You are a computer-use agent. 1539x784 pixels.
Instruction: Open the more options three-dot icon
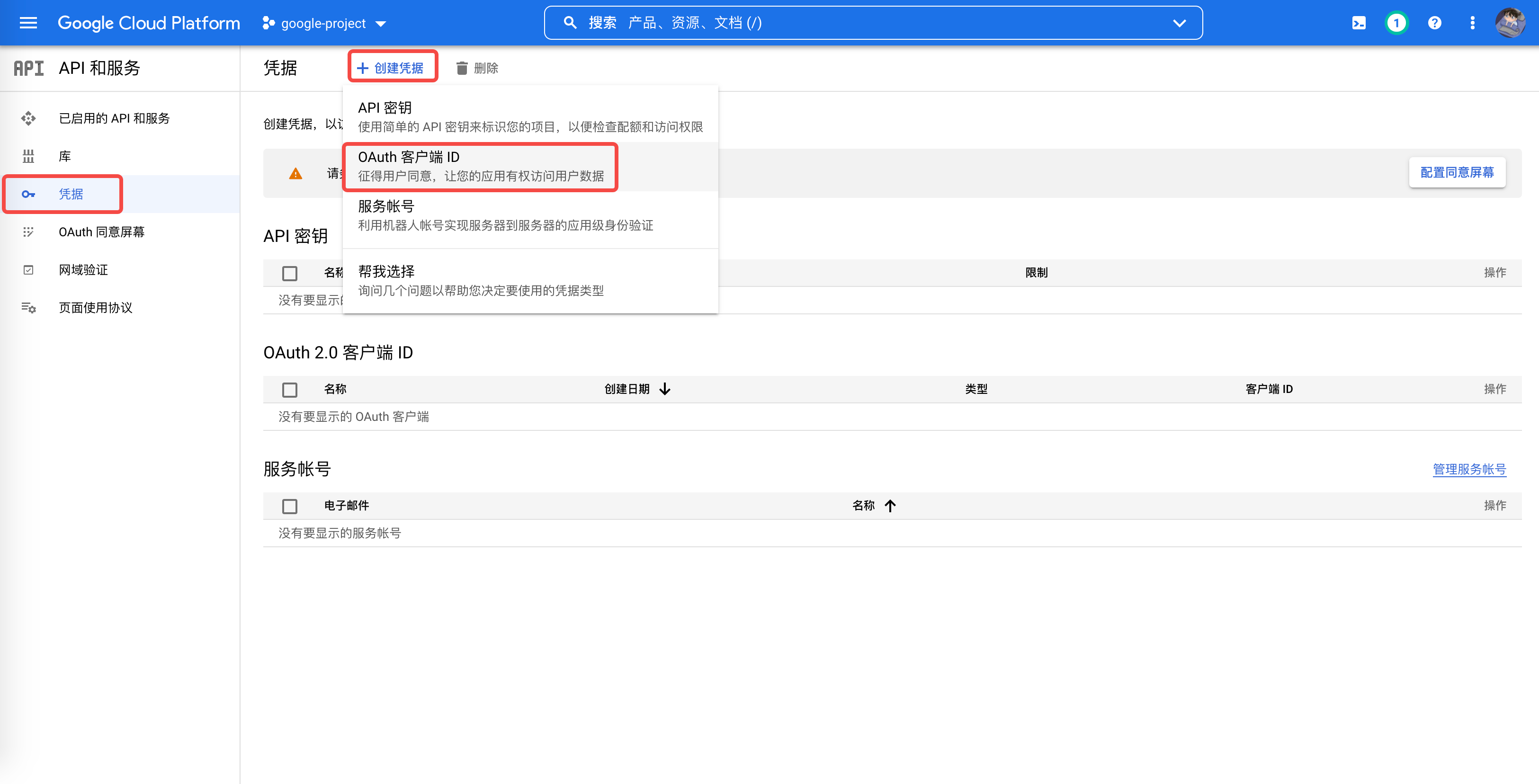[x=1472, y=23]
